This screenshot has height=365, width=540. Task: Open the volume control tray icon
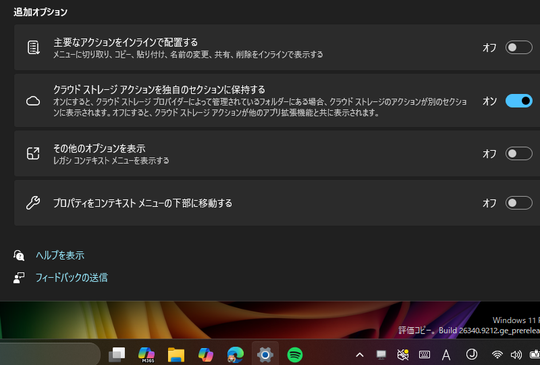tap(516, 355)
